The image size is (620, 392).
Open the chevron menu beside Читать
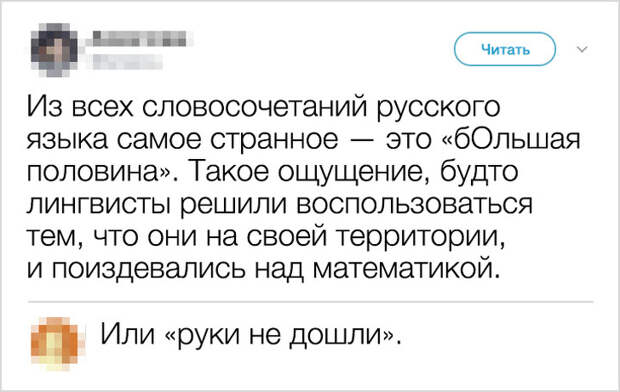click(582, 49)
